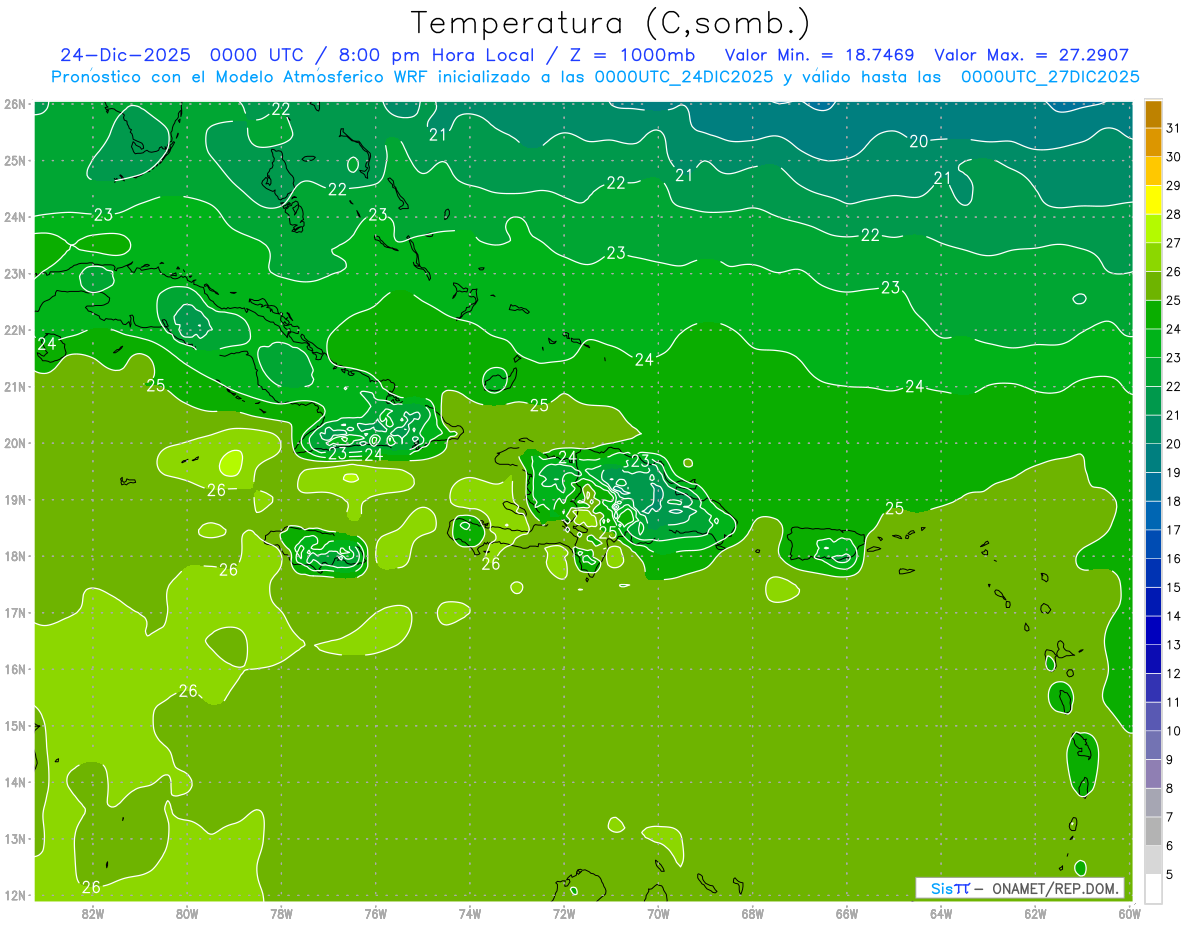The image size is (1200, 927).
Task: Click the orange swatch between 30 and 31
Action: 1153,142
